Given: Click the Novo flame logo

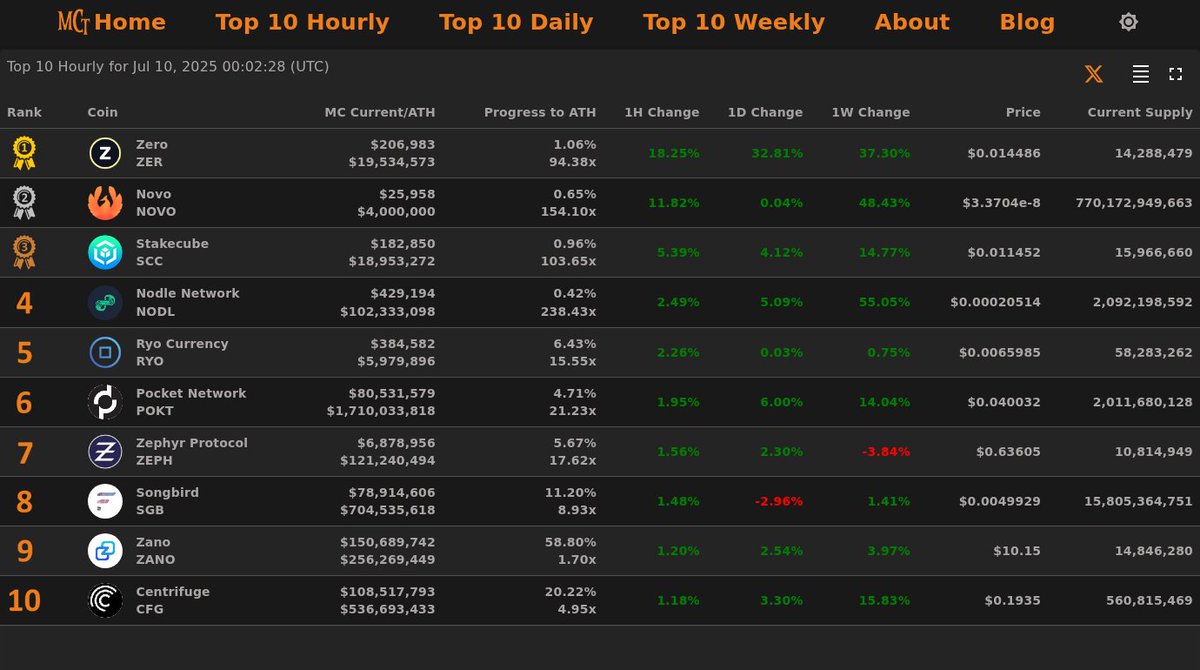Looking at the screenshot, I should [x=104, y=202].
